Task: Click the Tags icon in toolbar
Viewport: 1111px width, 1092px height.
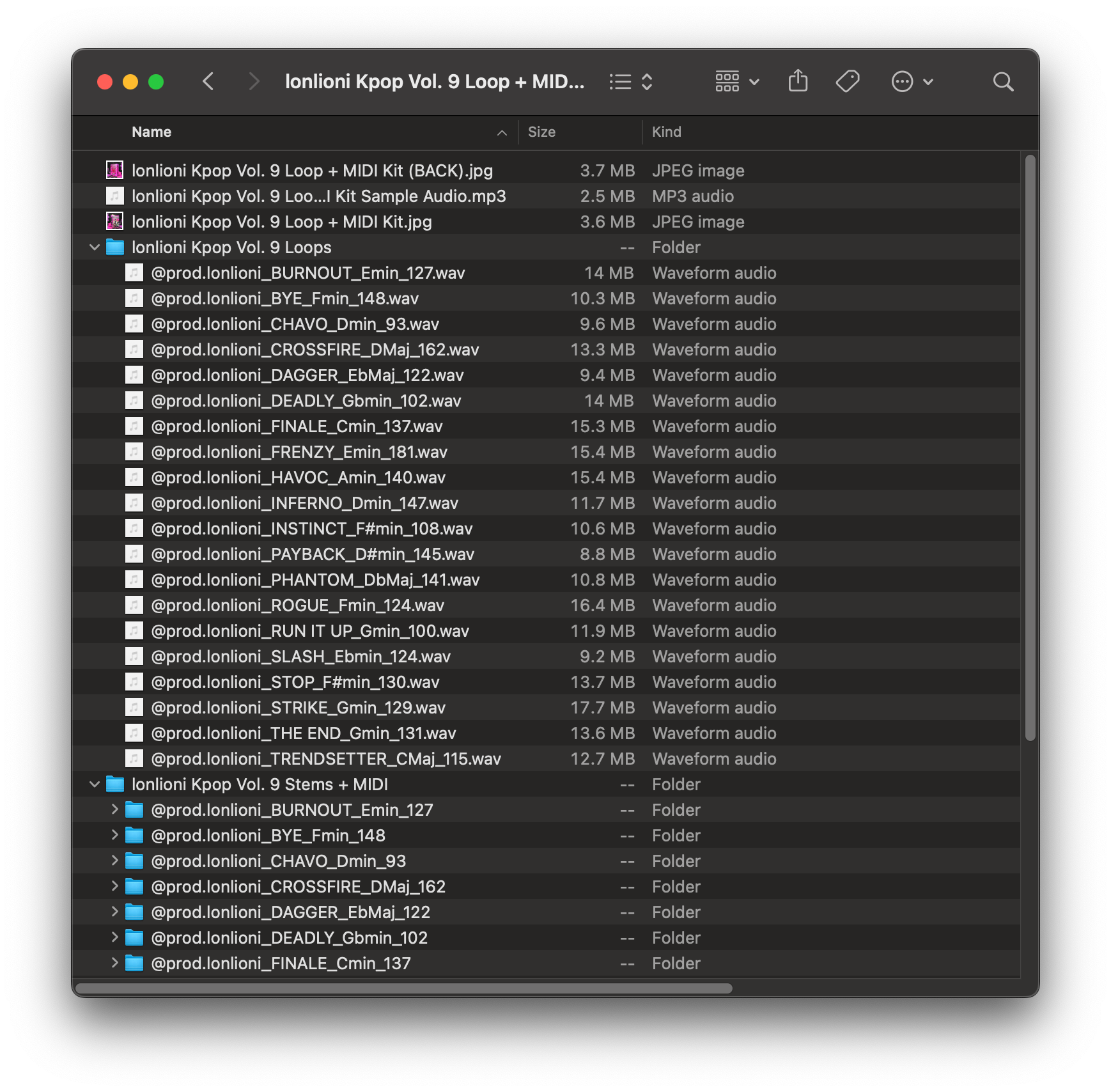Action: click(x=848, y=81)
